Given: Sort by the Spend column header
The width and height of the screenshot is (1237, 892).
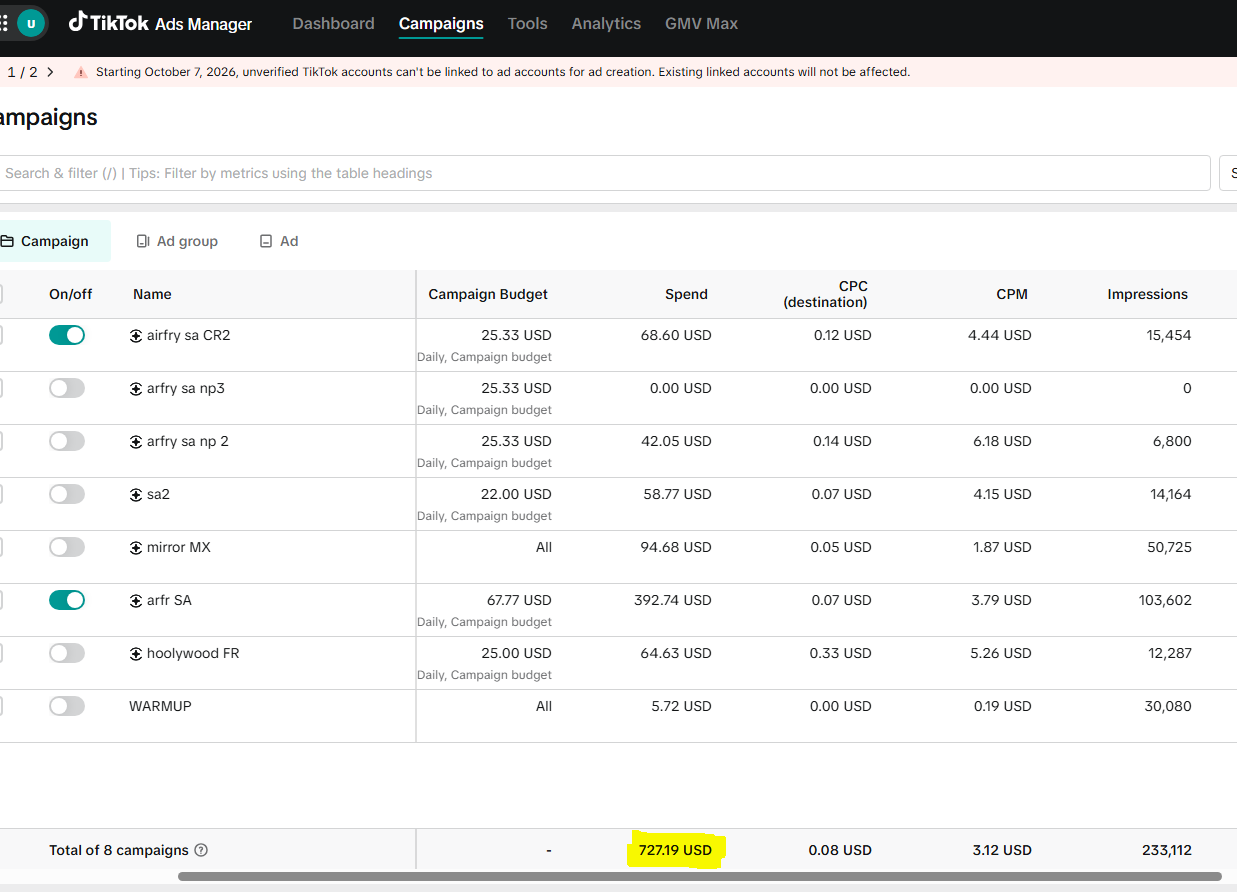Looking at the screenshot, I should pyautogui.click(x=686, y=294).
